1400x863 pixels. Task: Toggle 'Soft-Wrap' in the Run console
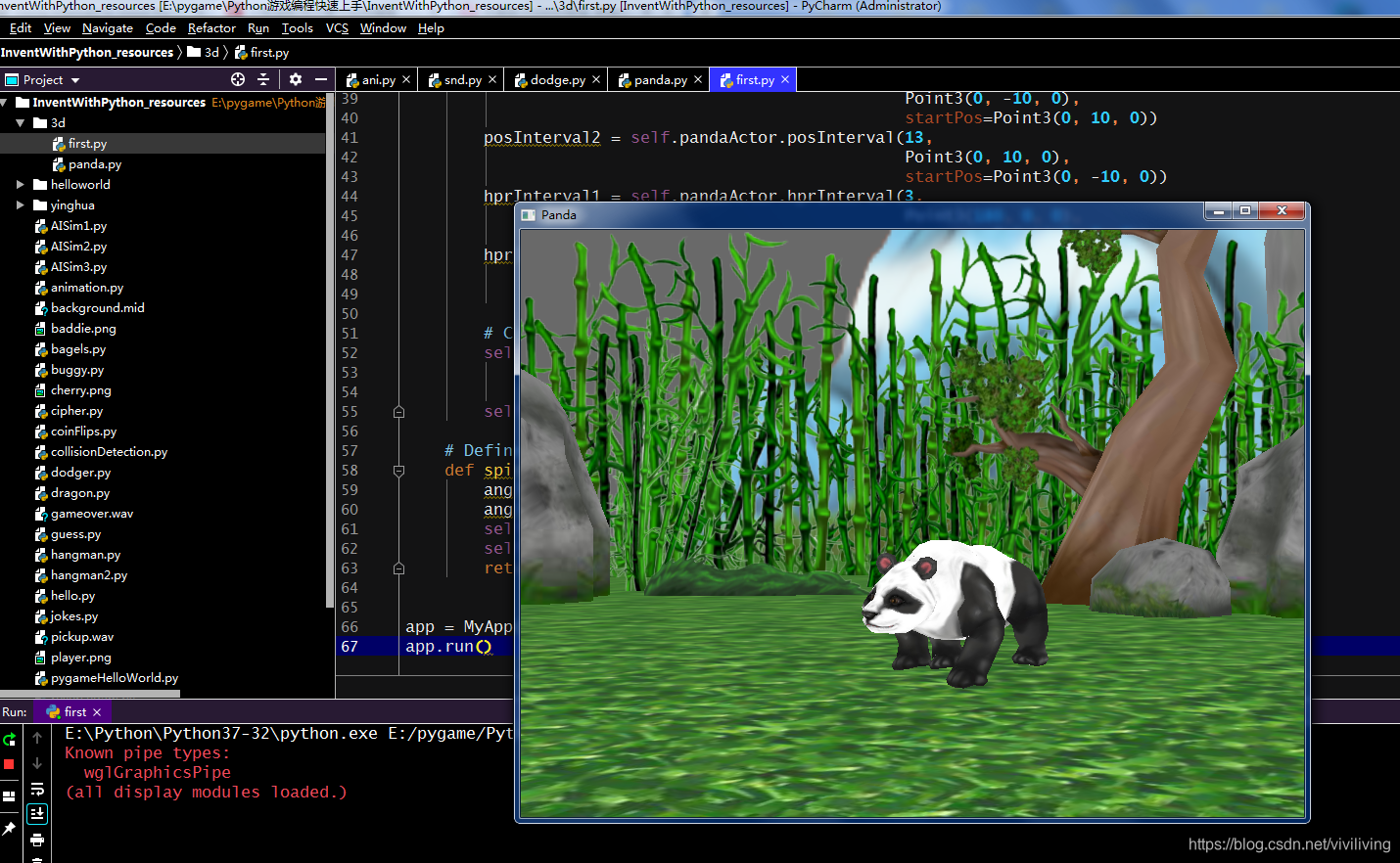coord(37,789)
